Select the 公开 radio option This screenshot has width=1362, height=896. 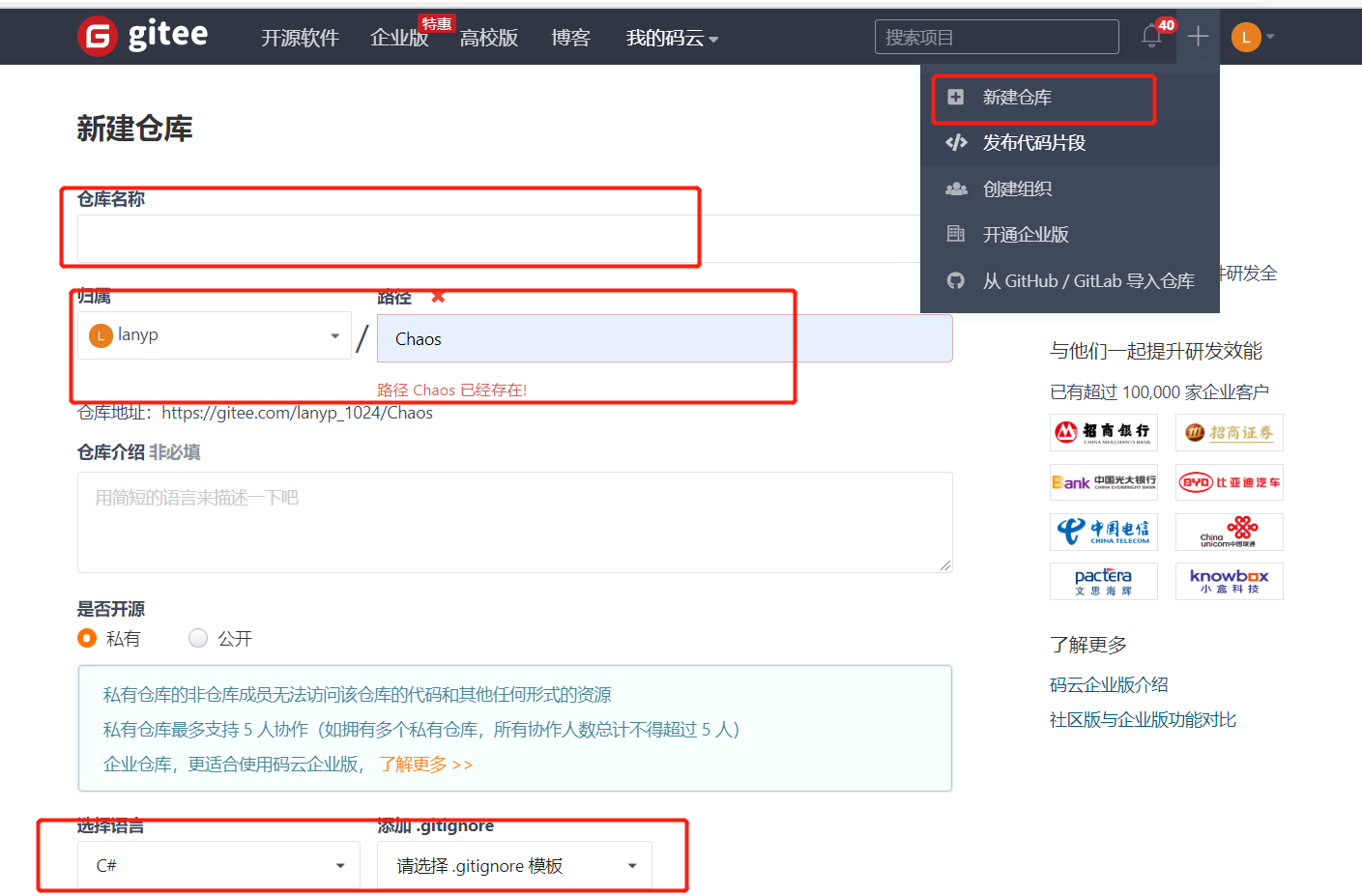198,638
